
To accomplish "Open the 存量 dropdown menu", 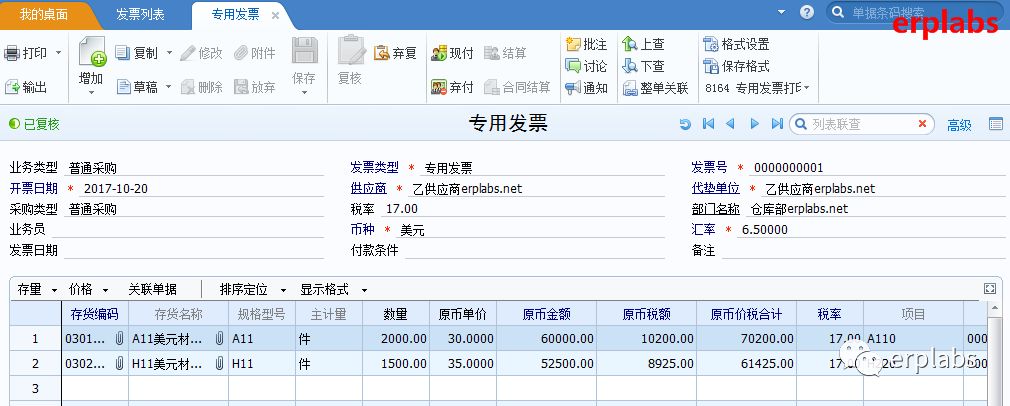I will click(37, 290).
